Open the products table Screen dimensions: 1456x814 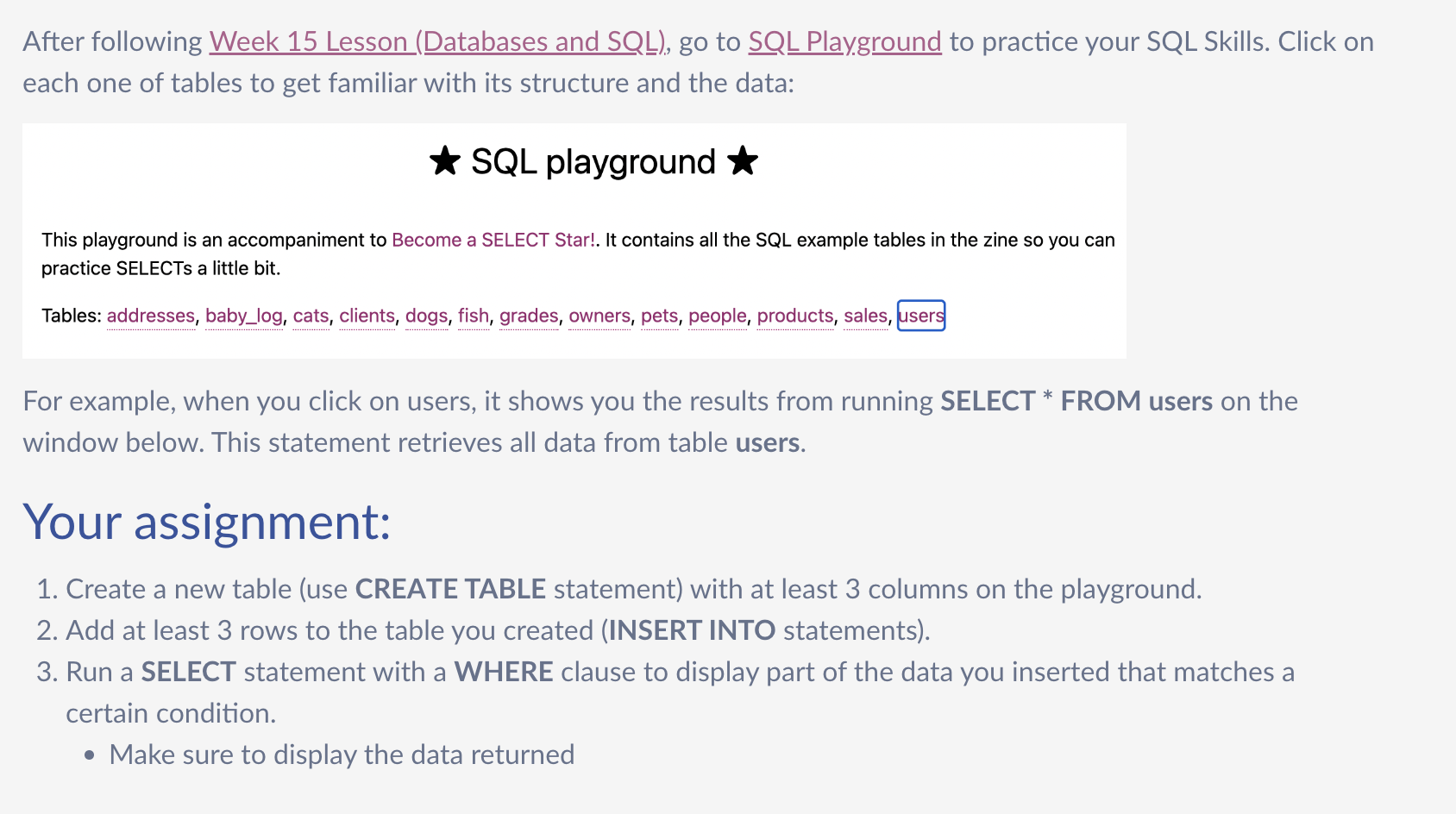[x=794, y=316]
